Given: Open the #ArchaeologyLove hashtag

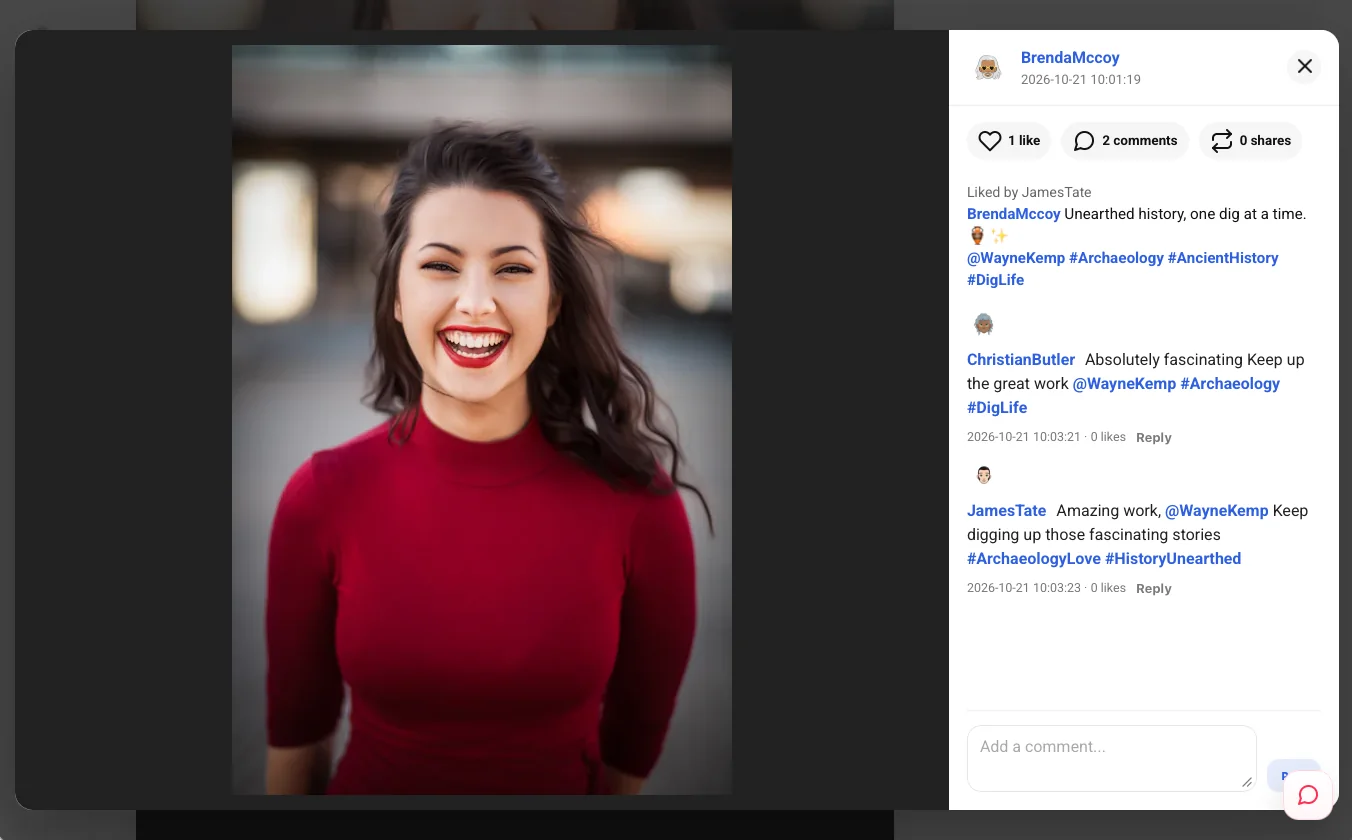Looking at the screenshot, I should click(1034, 559).
